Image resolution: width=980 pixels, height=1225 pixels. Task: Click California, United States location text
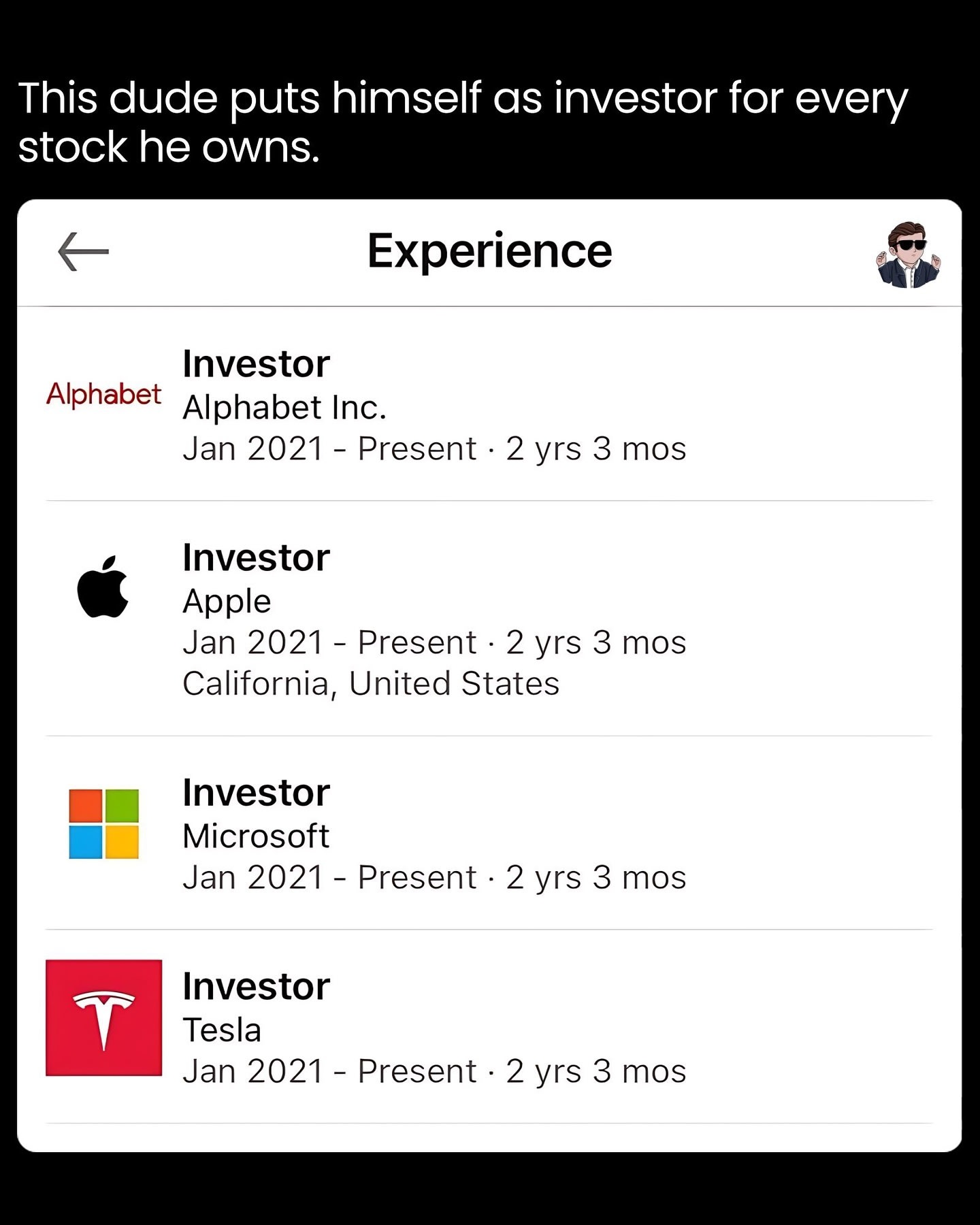[x=371, y=683]
